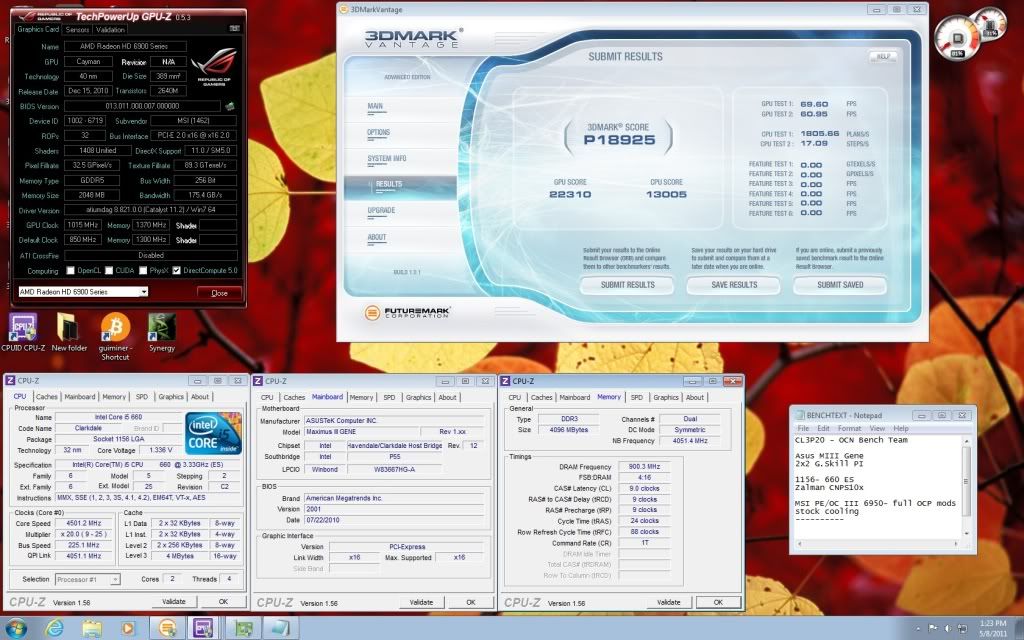Open the Format menu in Notepad

848,428
